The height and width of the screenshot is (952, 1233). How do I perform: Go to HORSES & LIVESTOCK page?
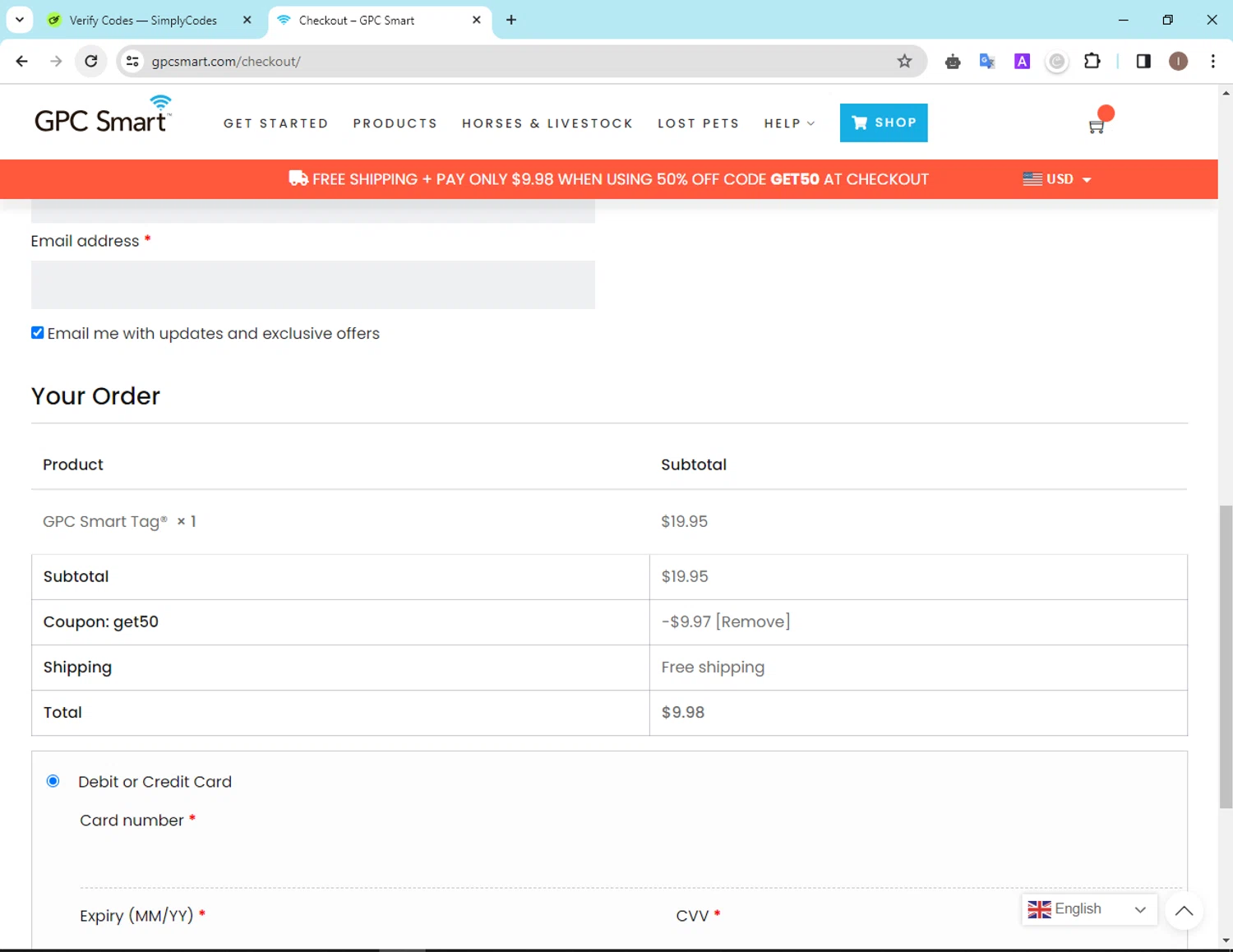coord(547,123)
